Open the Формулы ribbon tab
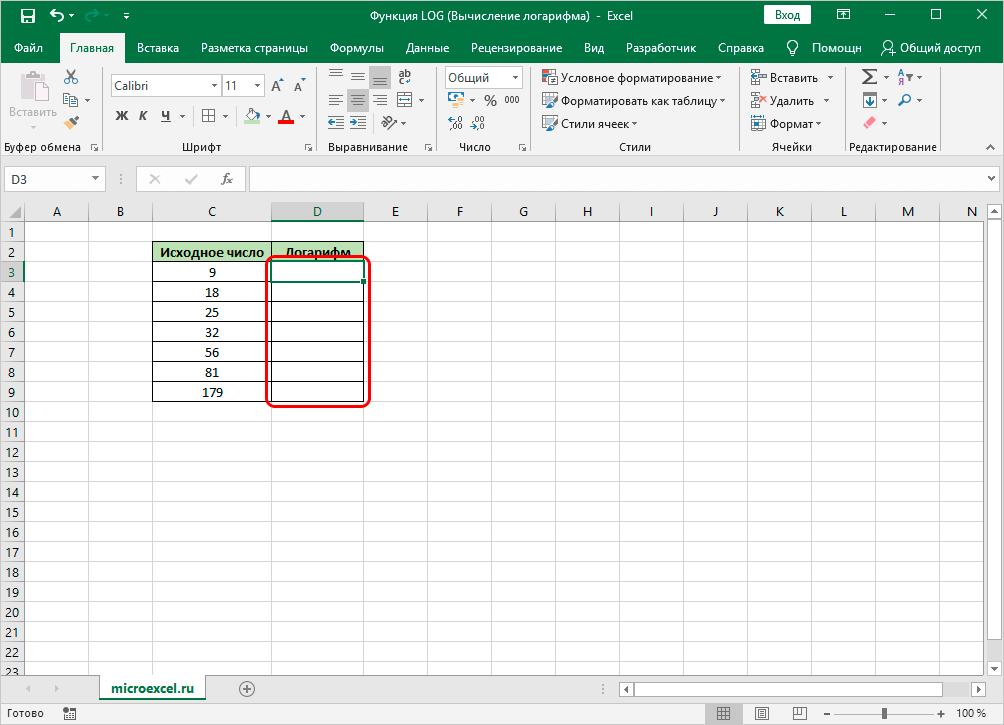This screenshot has width=1004, height=725. point(356,48)
